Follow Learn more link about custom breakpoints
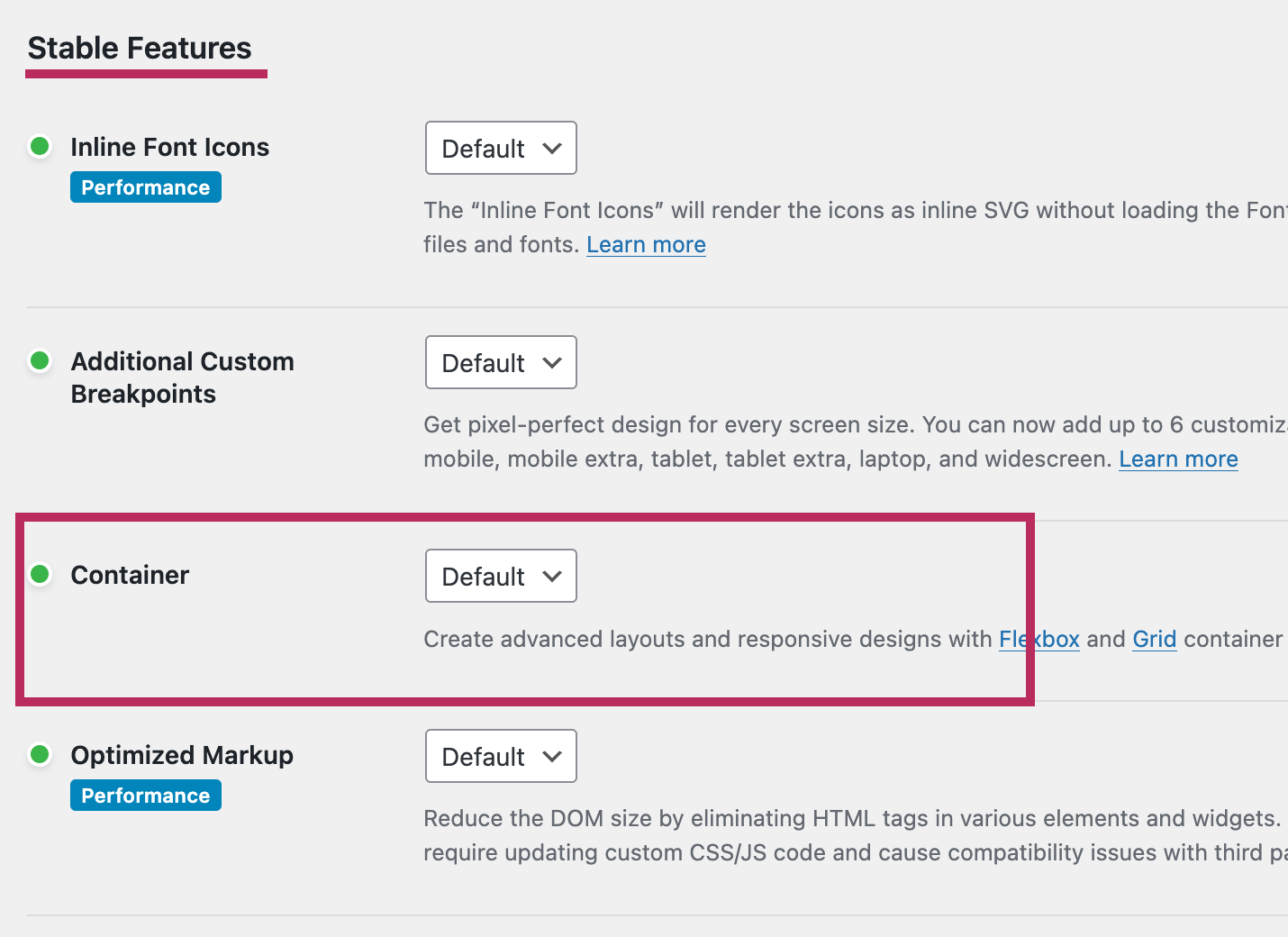Viewport: 1288px width, 937px height. pos(1178,459)
